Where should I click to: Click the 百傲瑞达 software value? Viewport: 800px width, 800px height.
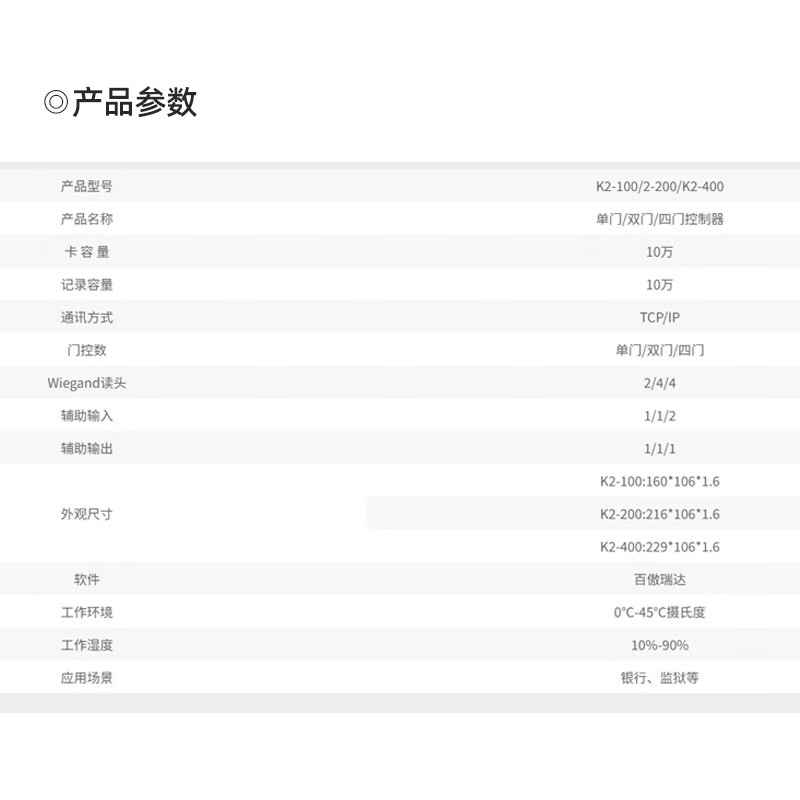point(659,580)
